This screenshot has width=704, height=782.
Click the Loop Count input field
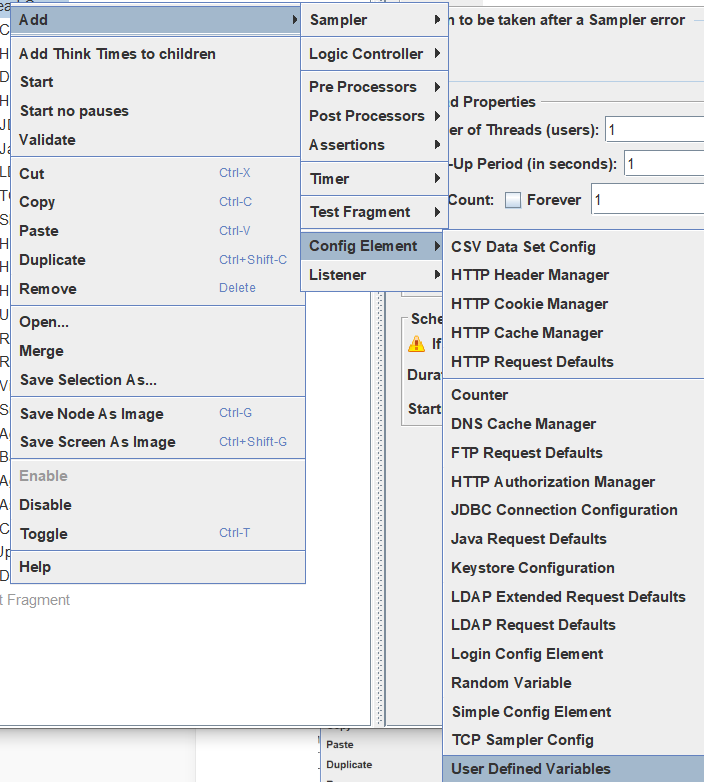pos(648,199)
